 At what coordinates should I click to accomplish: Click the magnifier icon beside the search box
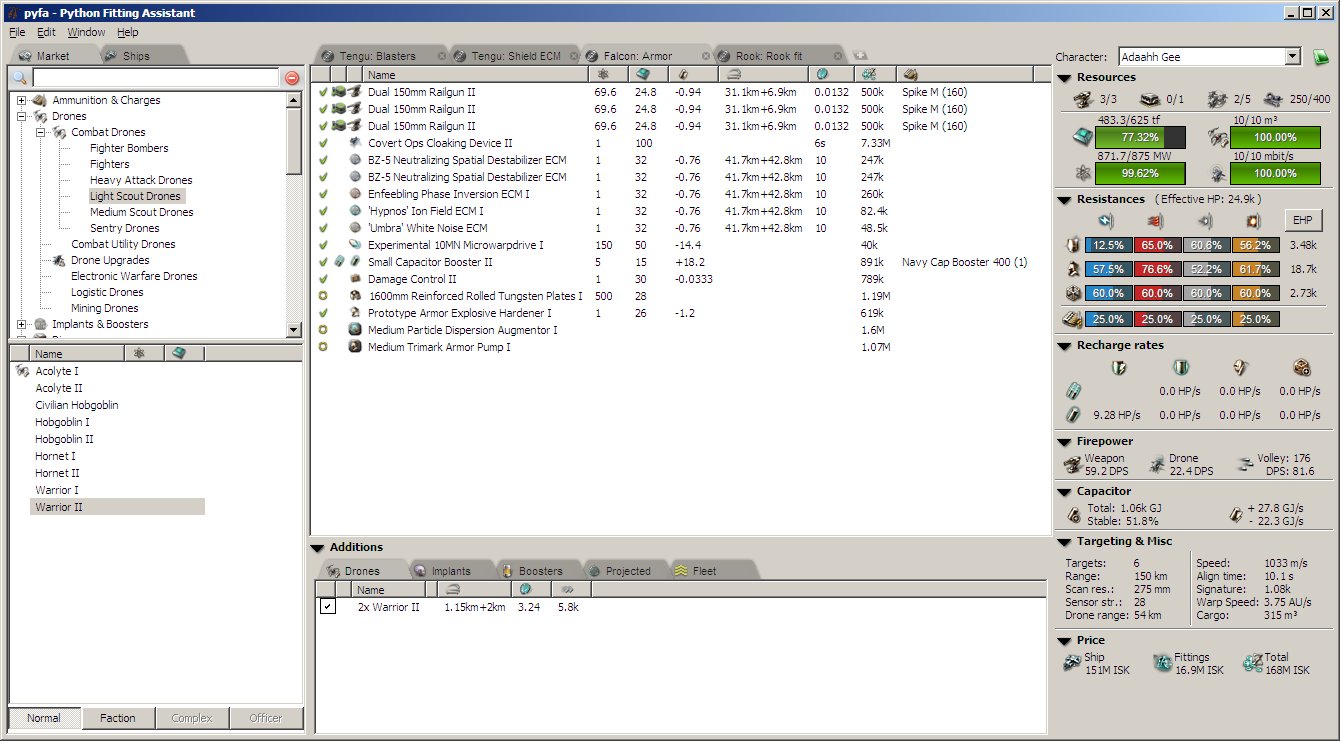(x=20, y=78)
